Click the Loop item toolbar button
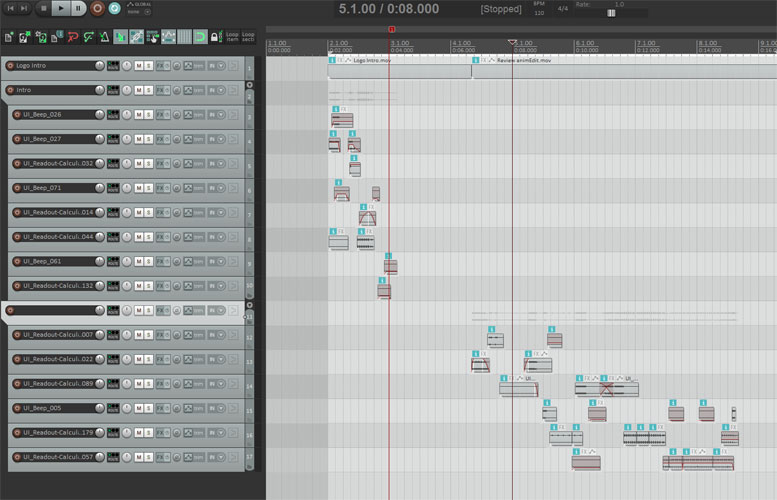The image size is (777, 500). point(233,37)
